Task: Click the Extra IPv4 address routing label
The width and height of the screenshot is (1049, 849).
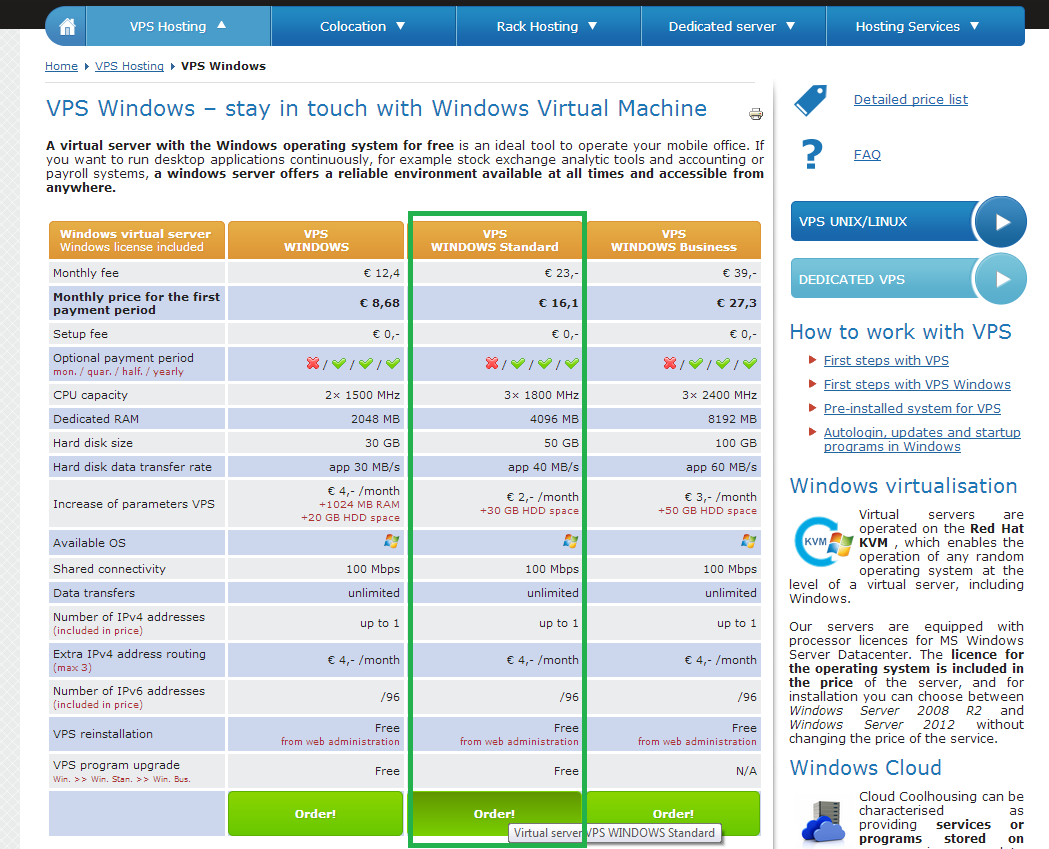Action: (129, 654)
